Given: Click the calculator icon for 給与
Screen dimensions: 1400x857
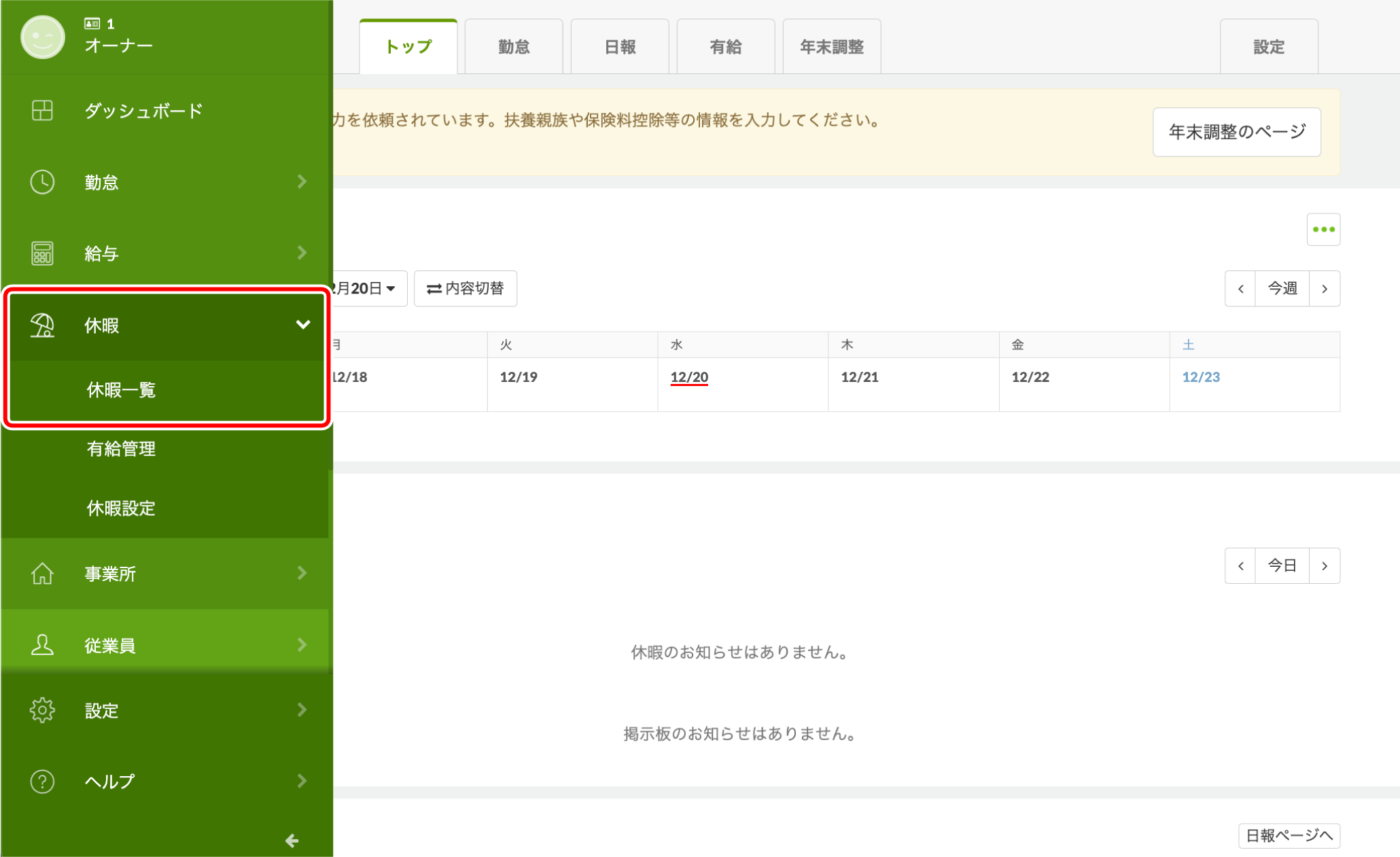Looking at the screenshot, I should (x=42, y=253).
